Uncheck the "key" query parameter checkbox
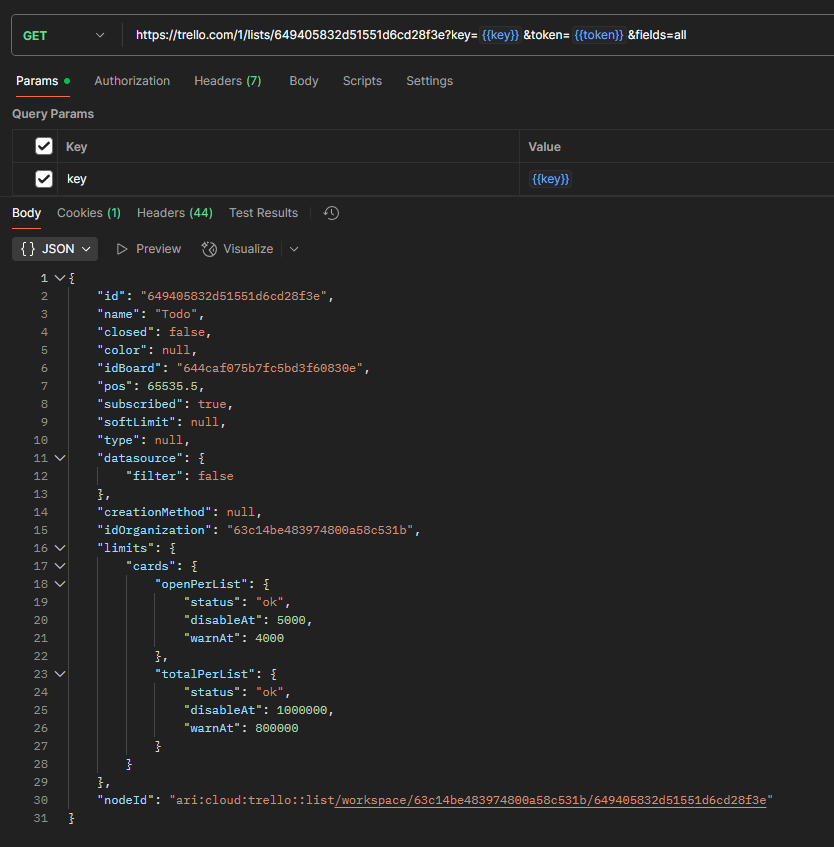 [x=44, y=179]
